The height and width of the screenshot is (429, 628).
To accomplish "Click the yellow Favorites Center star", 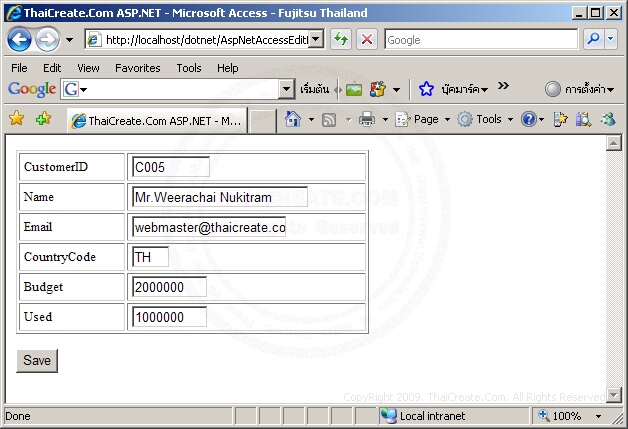I will [16, 118].
